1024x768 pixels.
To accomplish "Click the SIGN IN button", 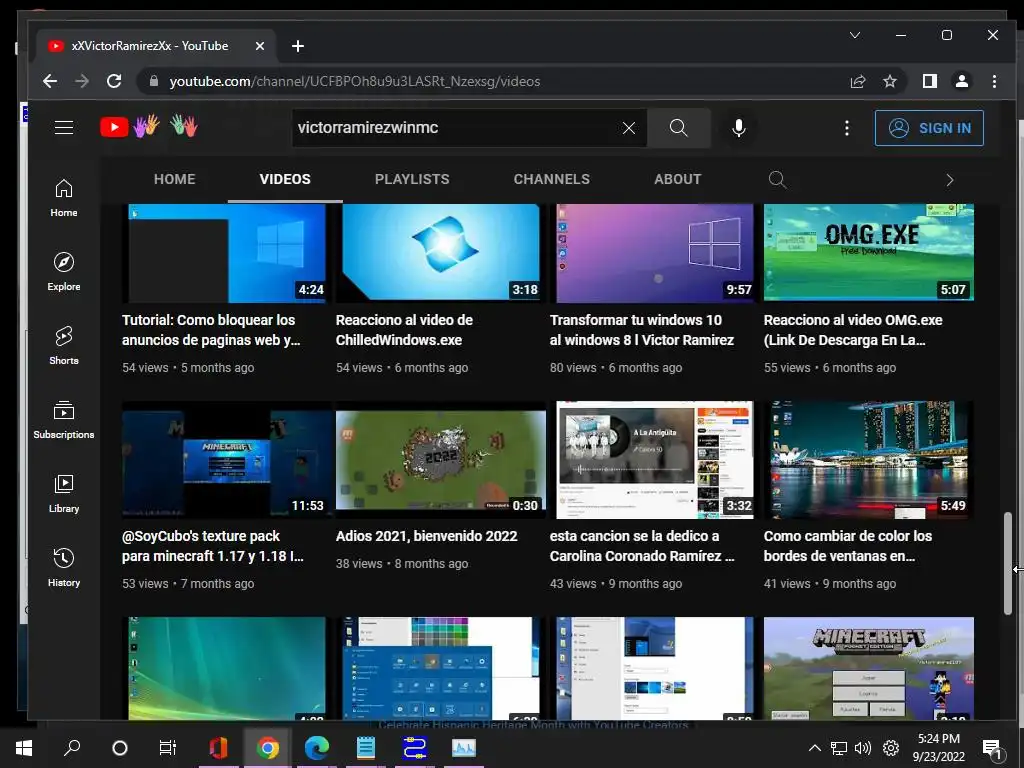I will pyautogui.click(x=929, y=128).
